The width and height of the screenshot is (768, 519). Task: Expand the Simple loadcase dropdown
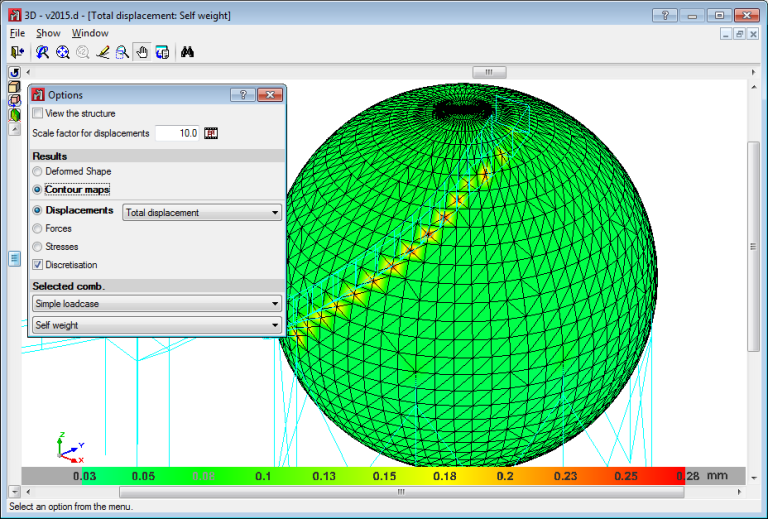[x=156, y=303]
